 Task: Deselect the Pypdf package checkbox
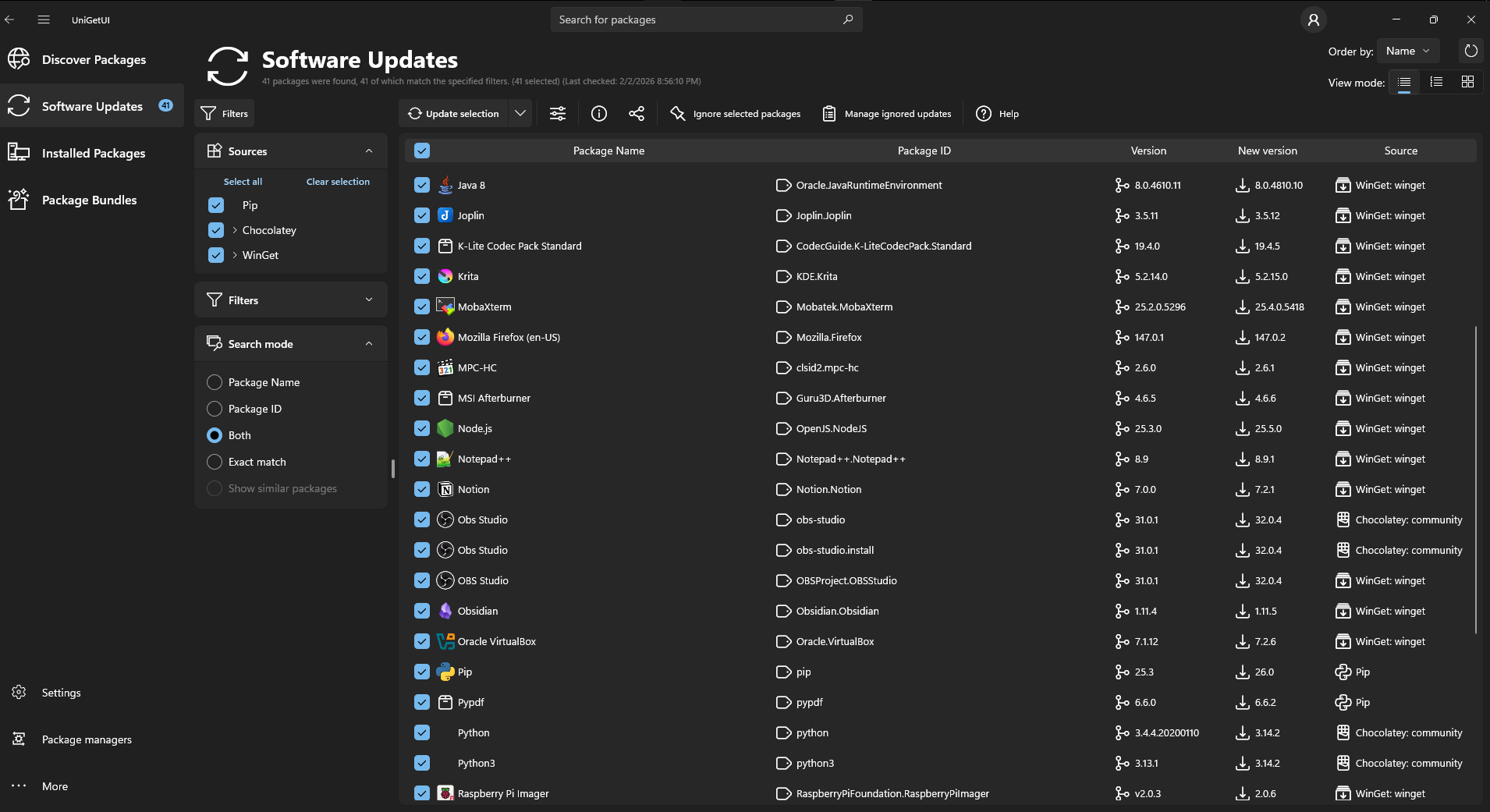tap(422, 702)
